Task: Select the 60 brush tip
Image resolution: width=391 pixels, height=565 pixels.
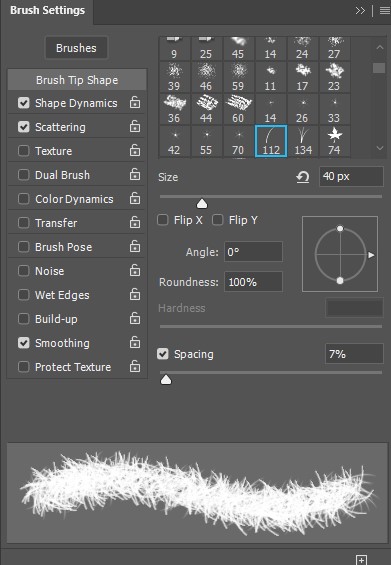Action: click(x=238, y=109)
